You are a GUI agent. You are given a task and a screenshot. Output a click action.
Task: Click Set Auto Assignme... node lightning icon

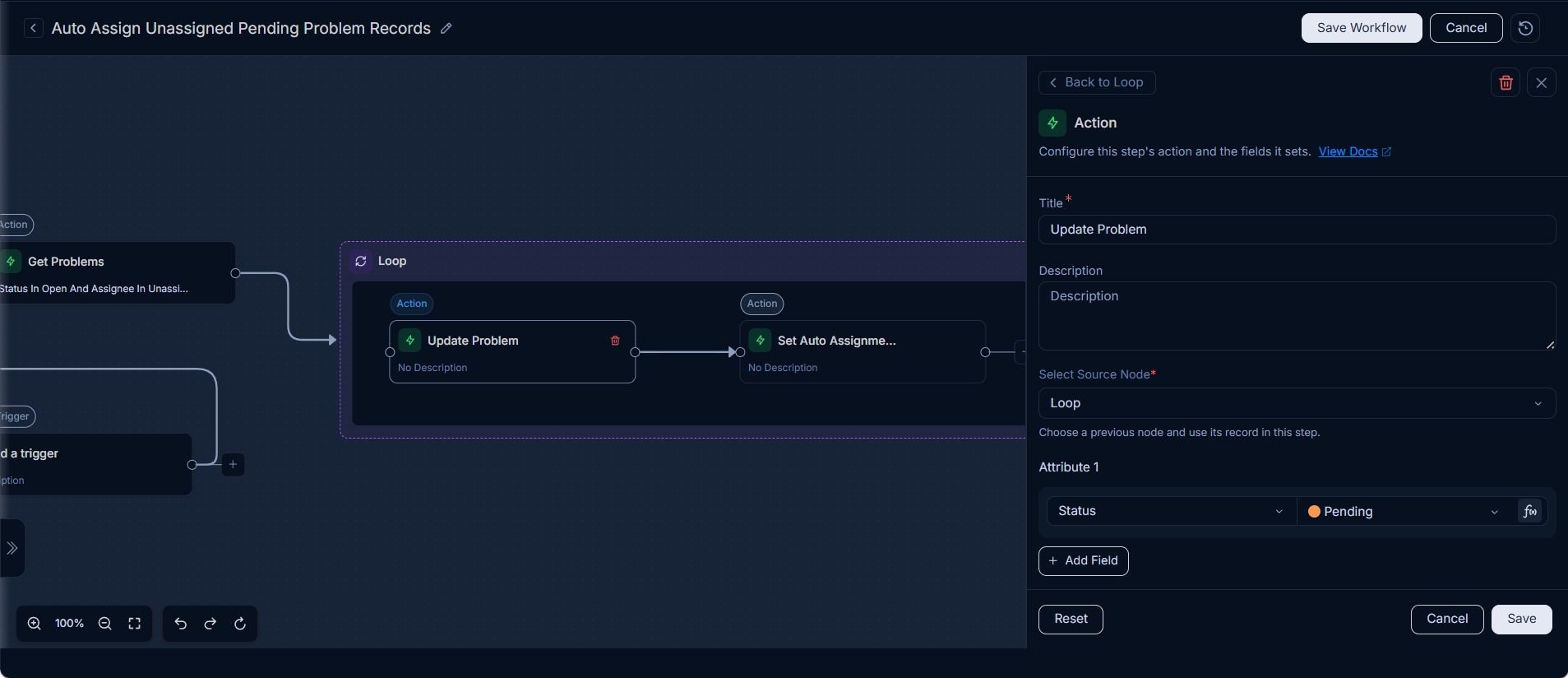point(761,341)
